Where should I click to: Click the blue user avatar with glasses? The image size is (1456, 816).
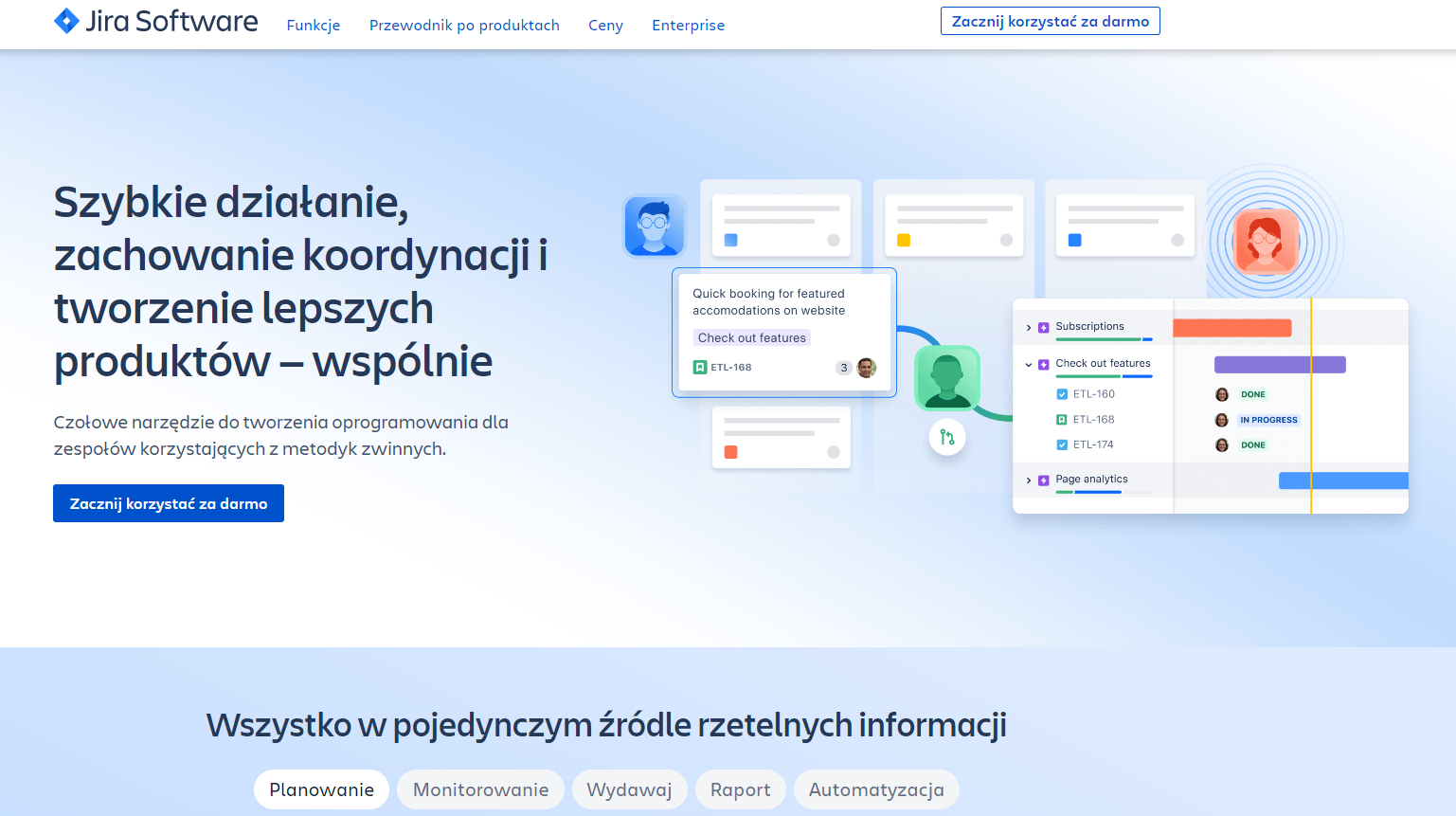654,227
